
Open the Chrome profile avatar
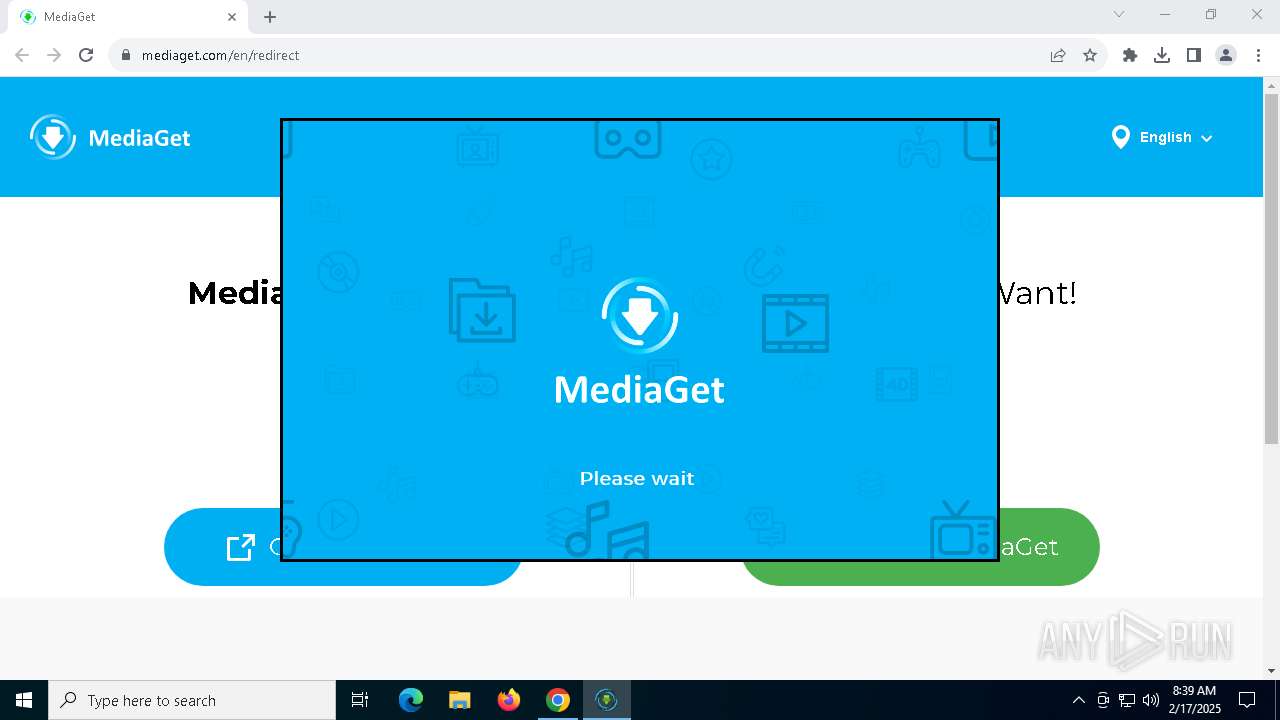click(1226, 55)
